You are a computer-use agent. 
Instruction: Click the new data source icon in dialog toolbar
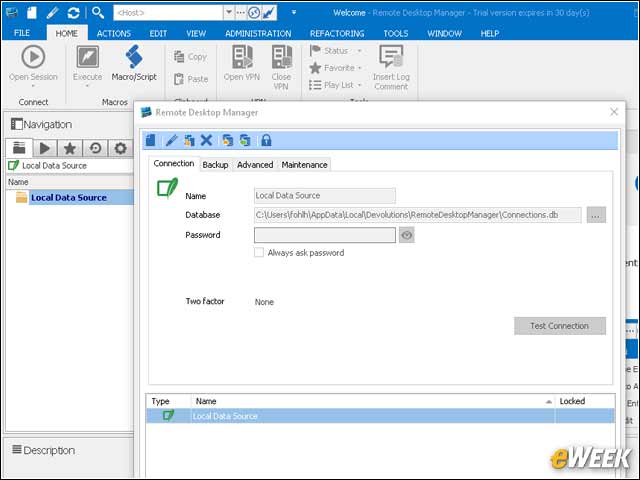[x=151, y=140]
